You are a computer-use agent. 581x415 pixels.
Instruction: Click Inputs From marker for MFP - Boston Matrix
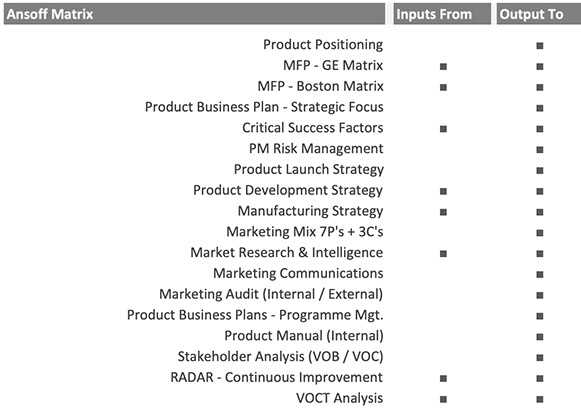point(443,87)
